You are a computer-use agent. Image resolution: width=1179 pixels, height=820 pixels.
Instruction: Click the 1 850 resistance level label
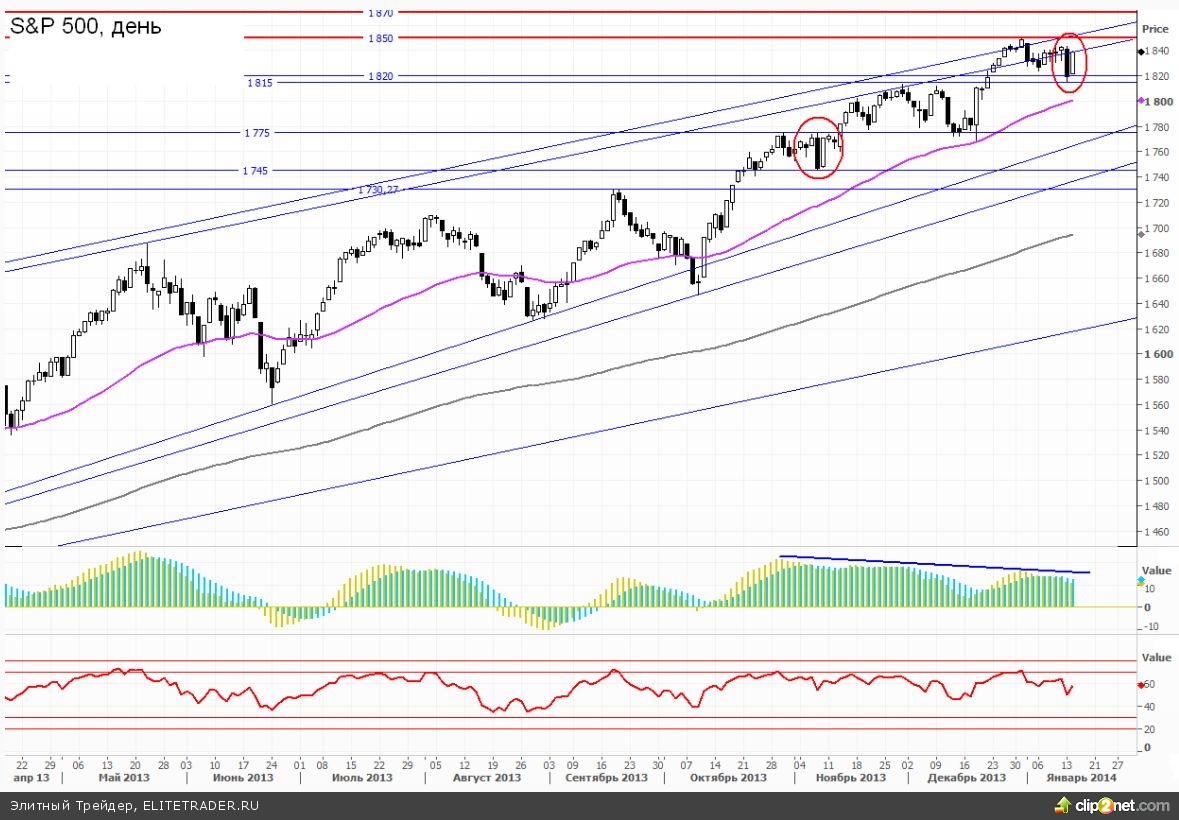point(380,38)
